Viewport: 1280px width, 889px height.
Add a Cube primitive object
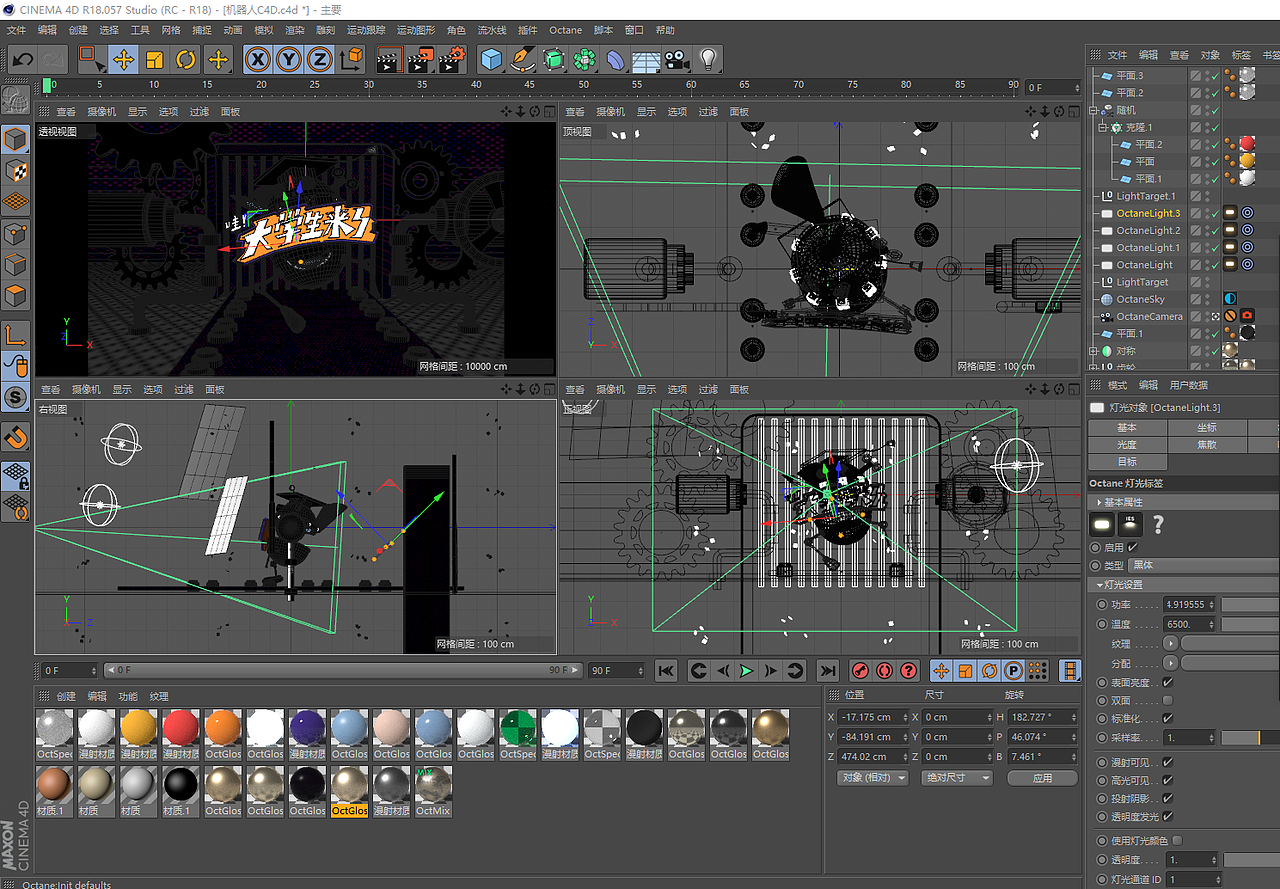tap(491, 60)
